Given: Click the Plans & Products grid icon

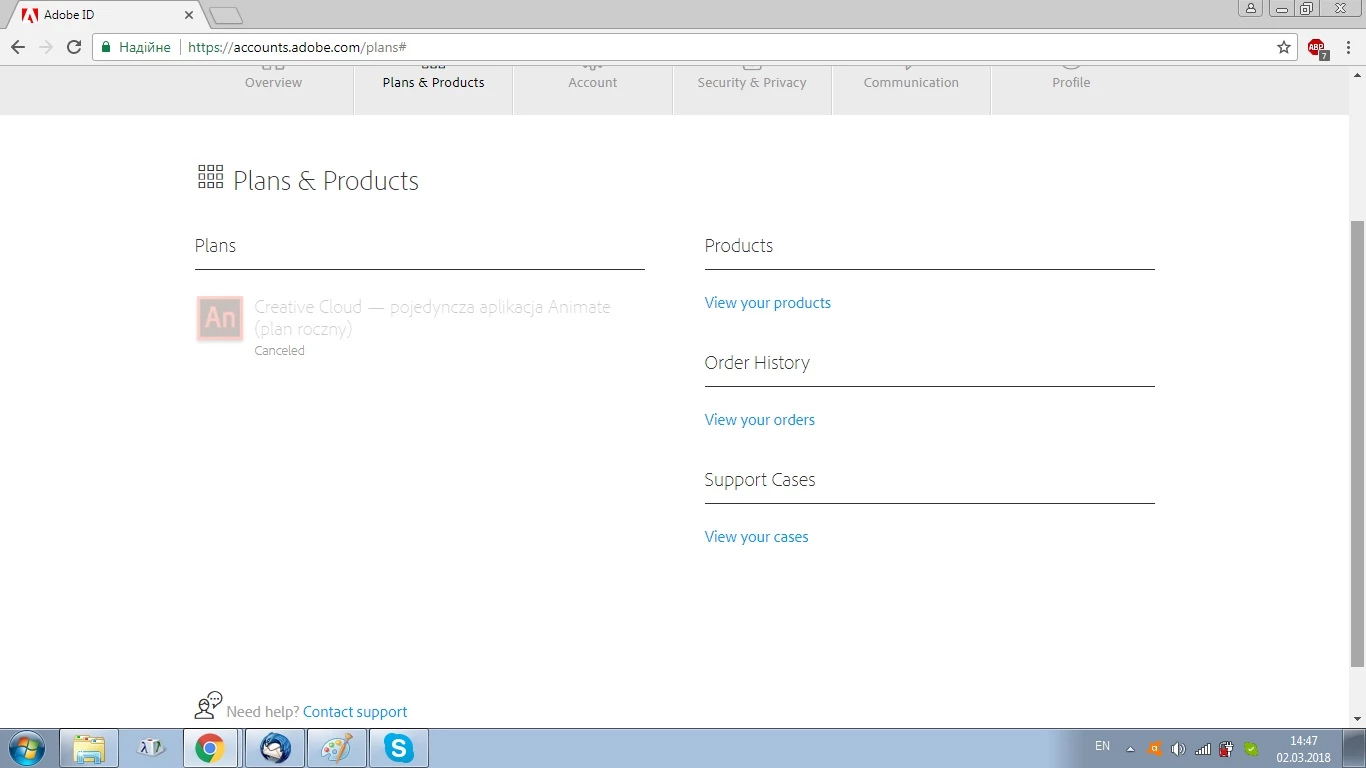Looking at the screenshot, I should coord(210,178).
